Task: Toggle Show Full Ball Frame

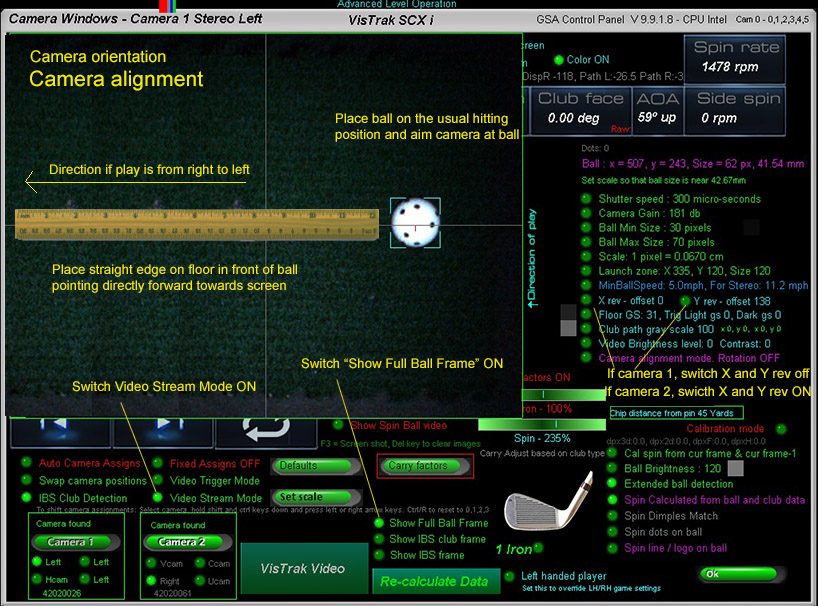Action: click(x=379, y=523)
